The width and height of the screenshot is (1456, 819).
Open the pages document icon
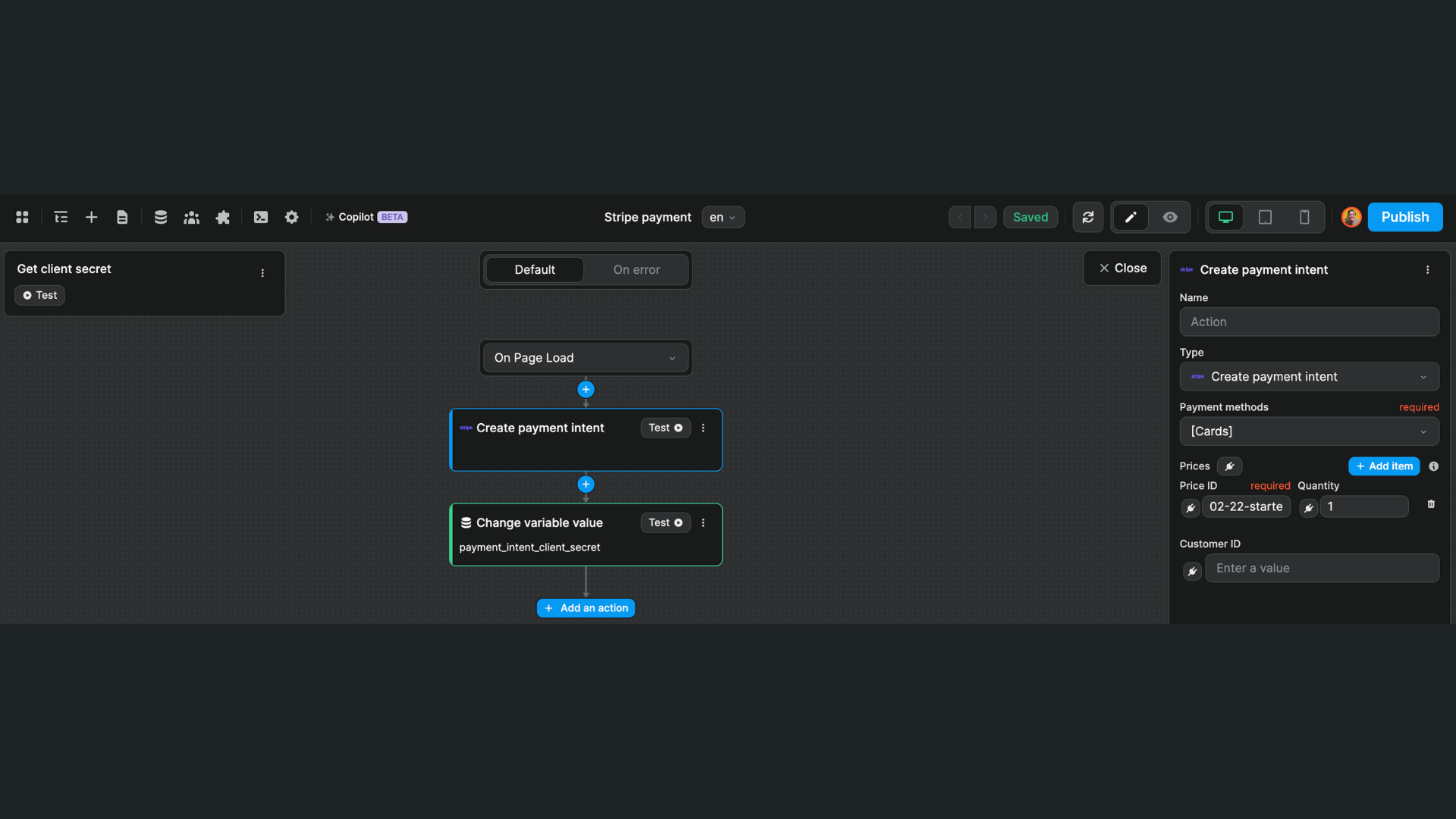pyautogui.click(x=122, y=218)
